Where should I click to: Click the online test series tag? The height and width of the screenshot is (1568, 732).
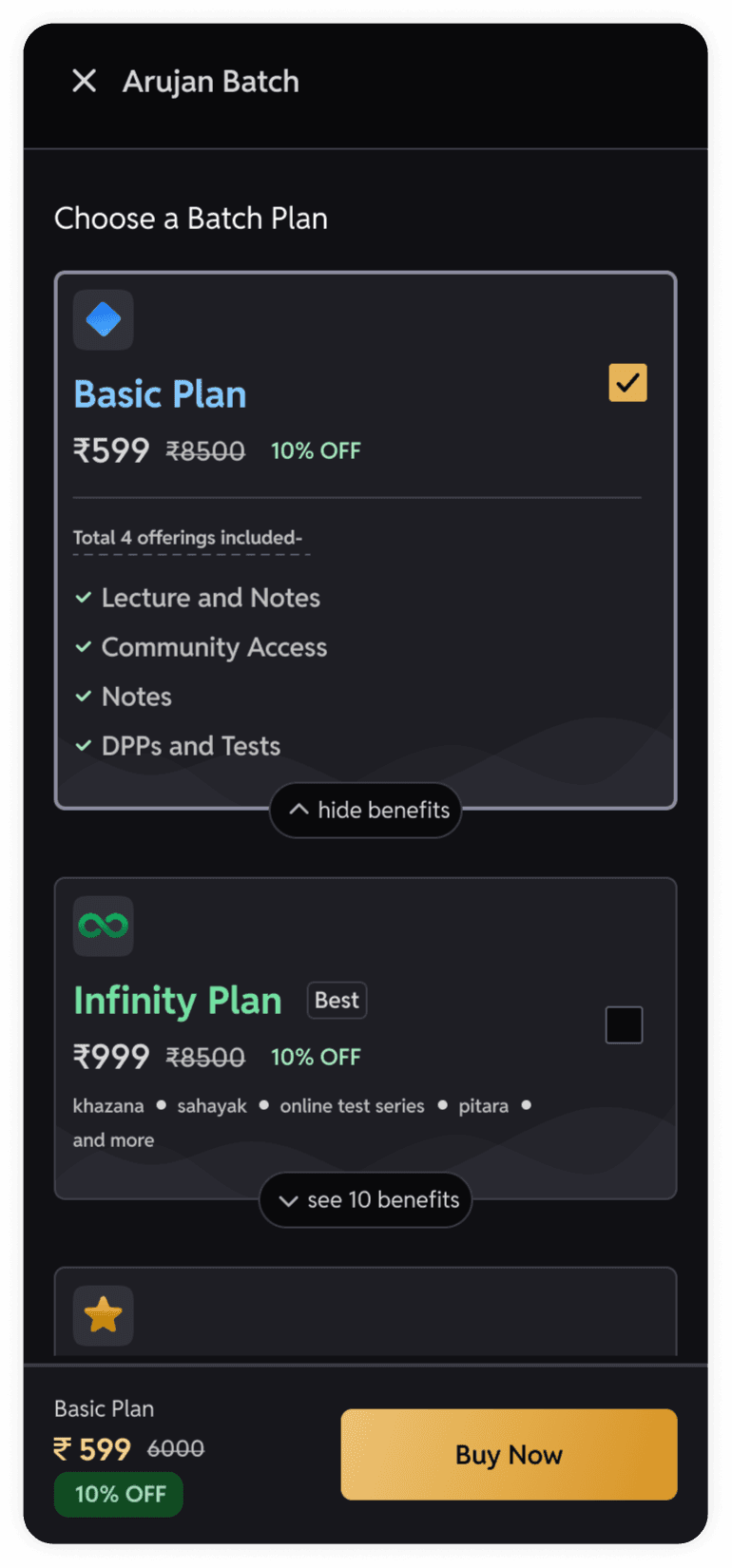tap(352, 1106)
